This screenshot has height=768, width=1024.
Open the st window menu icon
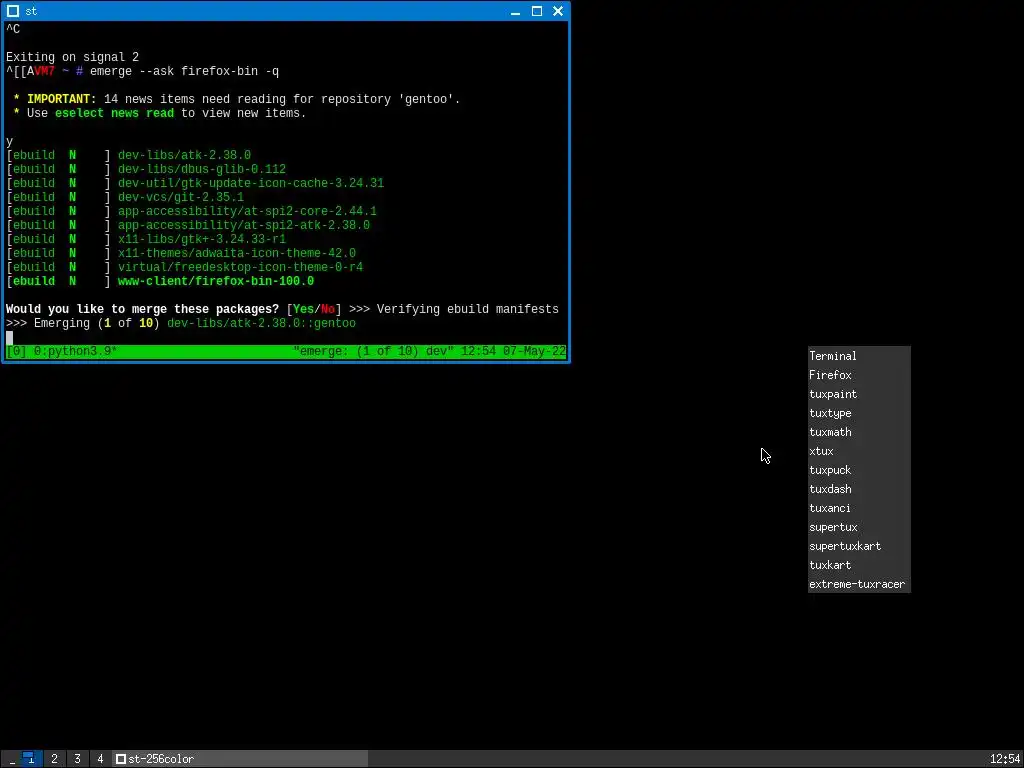[x=12, y=11]
